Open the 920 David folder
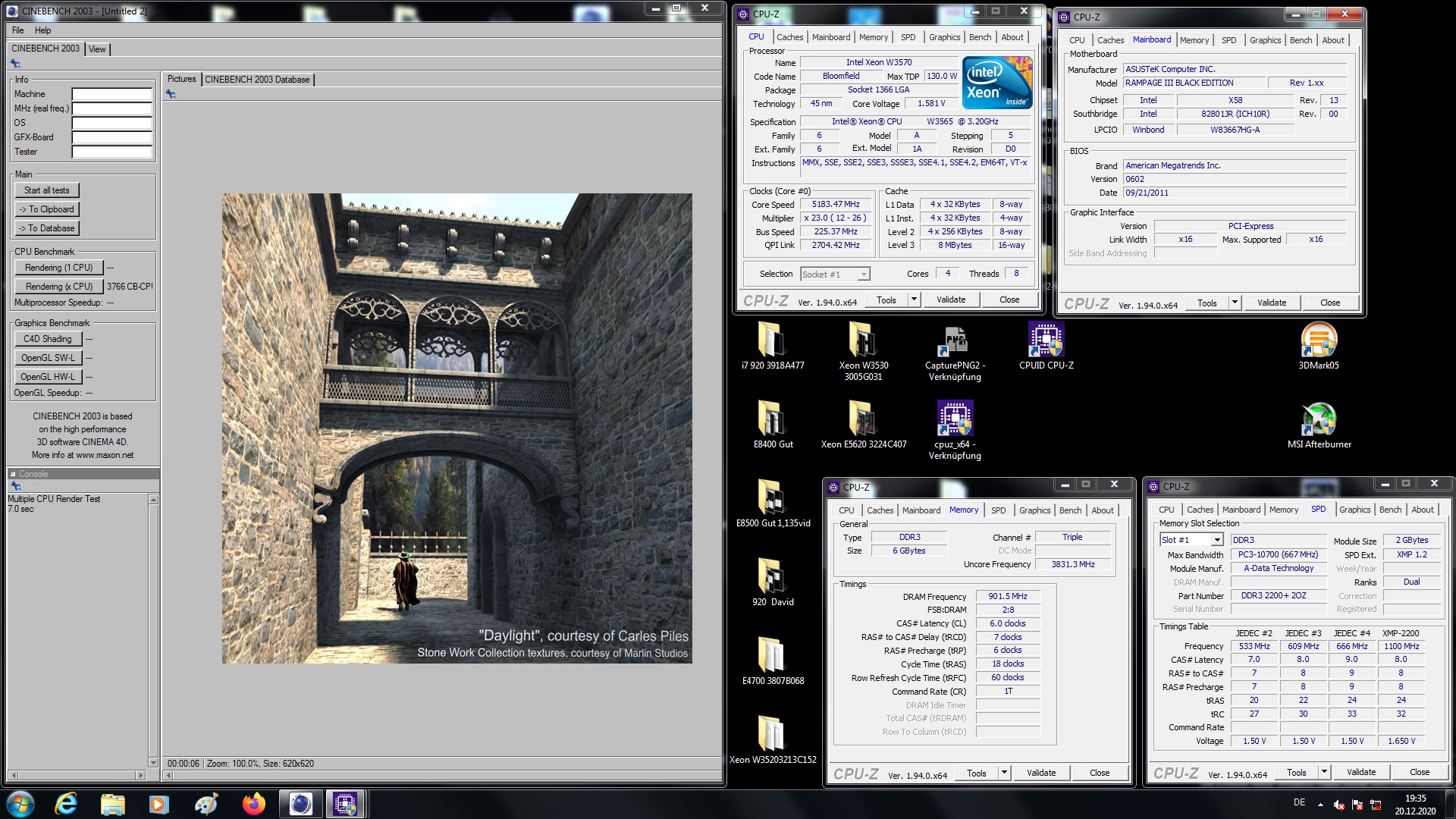This screenshot has height=819, width=1456. coord(772,576)
